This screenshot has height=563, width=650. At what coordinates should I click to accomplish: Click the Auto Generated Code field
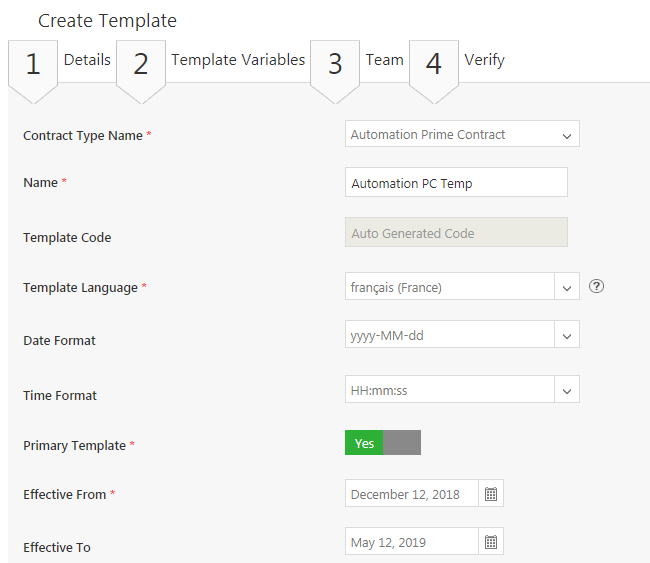coord(455,233)
